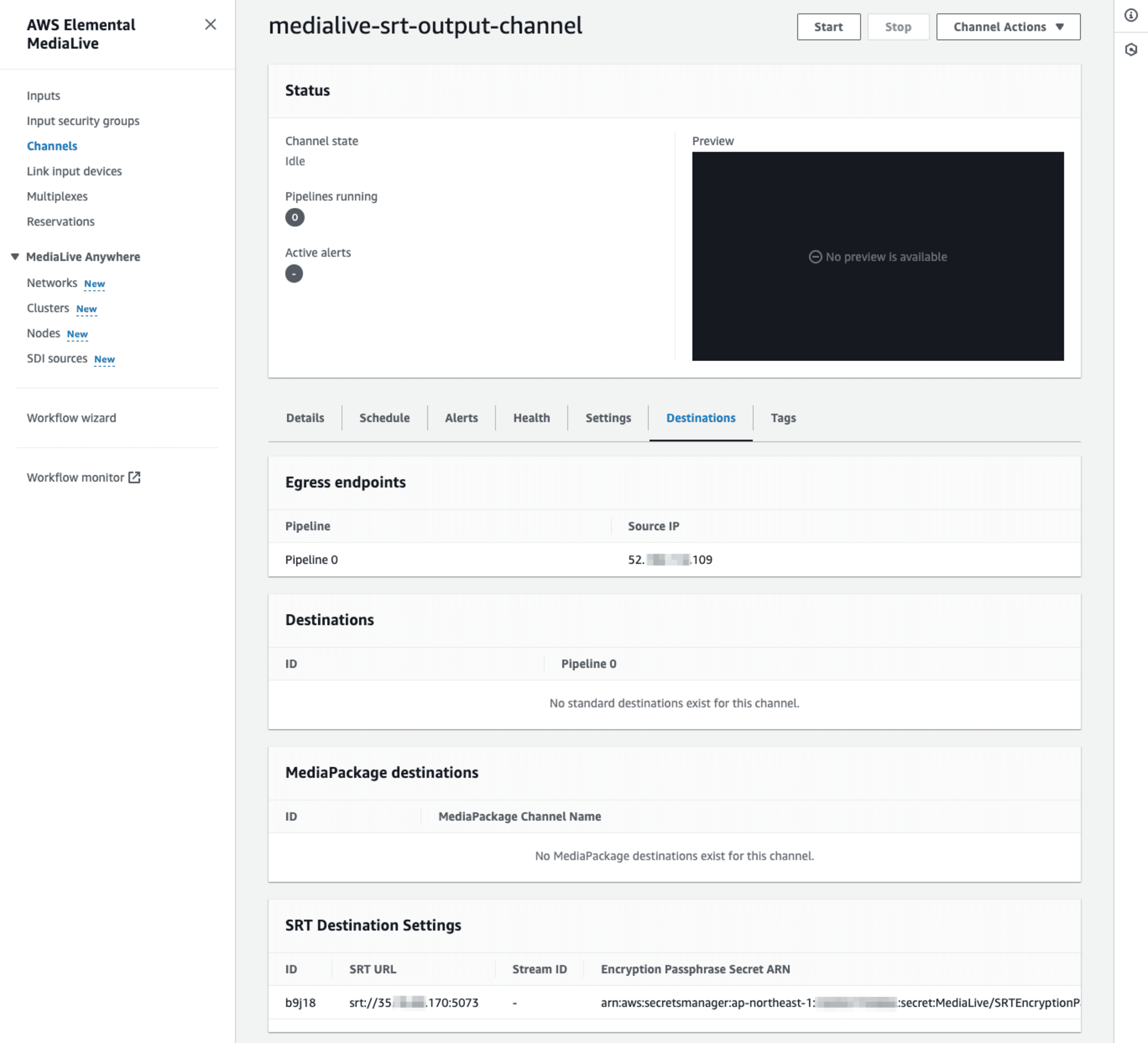Click the Channels navigation item

click(x=53, y=145)
